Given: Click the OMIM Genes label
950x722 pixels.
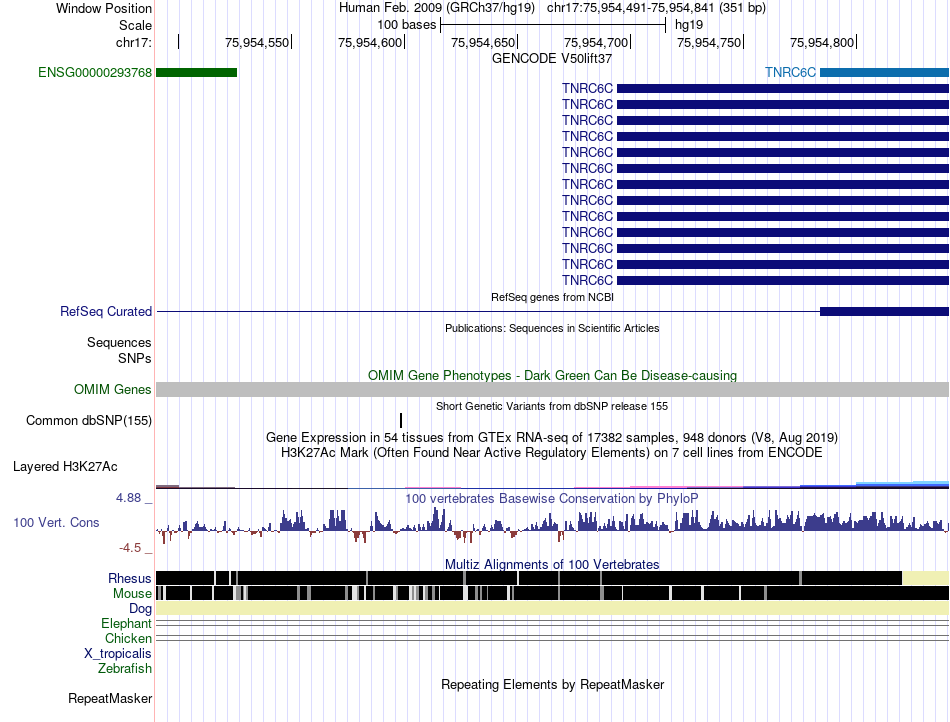Looking at the screenshot, I should (112, 389).
